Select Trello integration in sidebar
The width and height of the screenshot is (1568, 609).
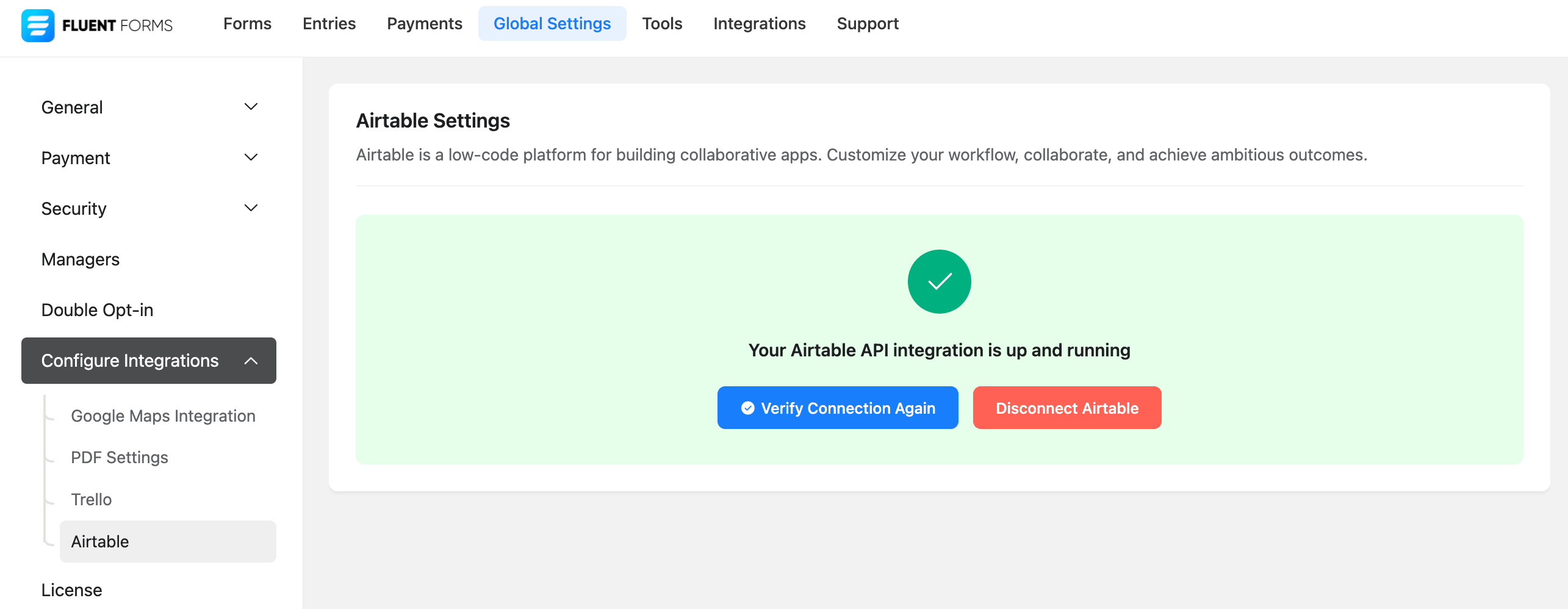pyautogui.click(x=92, y=500)
